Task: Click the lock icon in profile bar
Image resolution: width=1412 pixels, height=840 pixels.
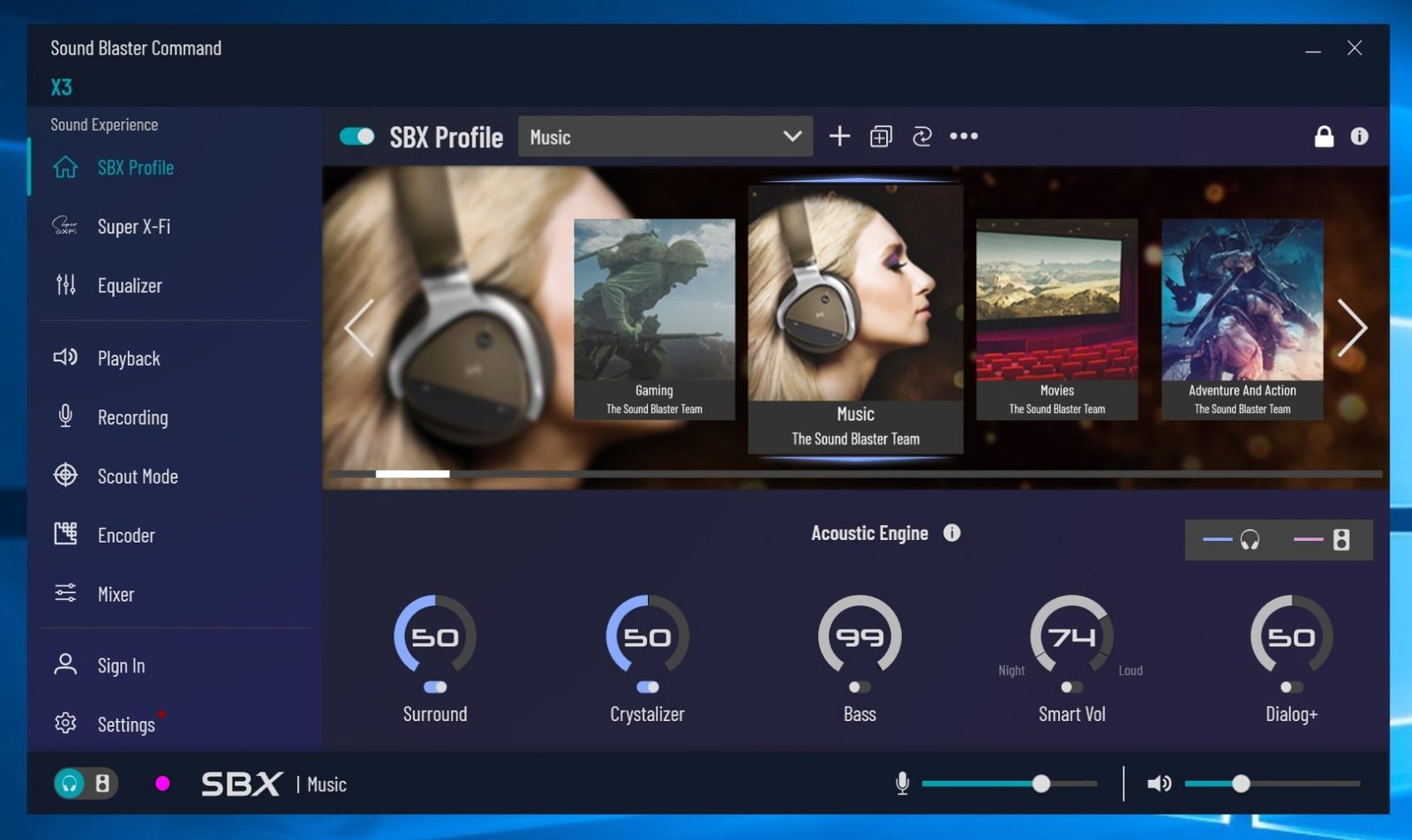Action: 1324,136
